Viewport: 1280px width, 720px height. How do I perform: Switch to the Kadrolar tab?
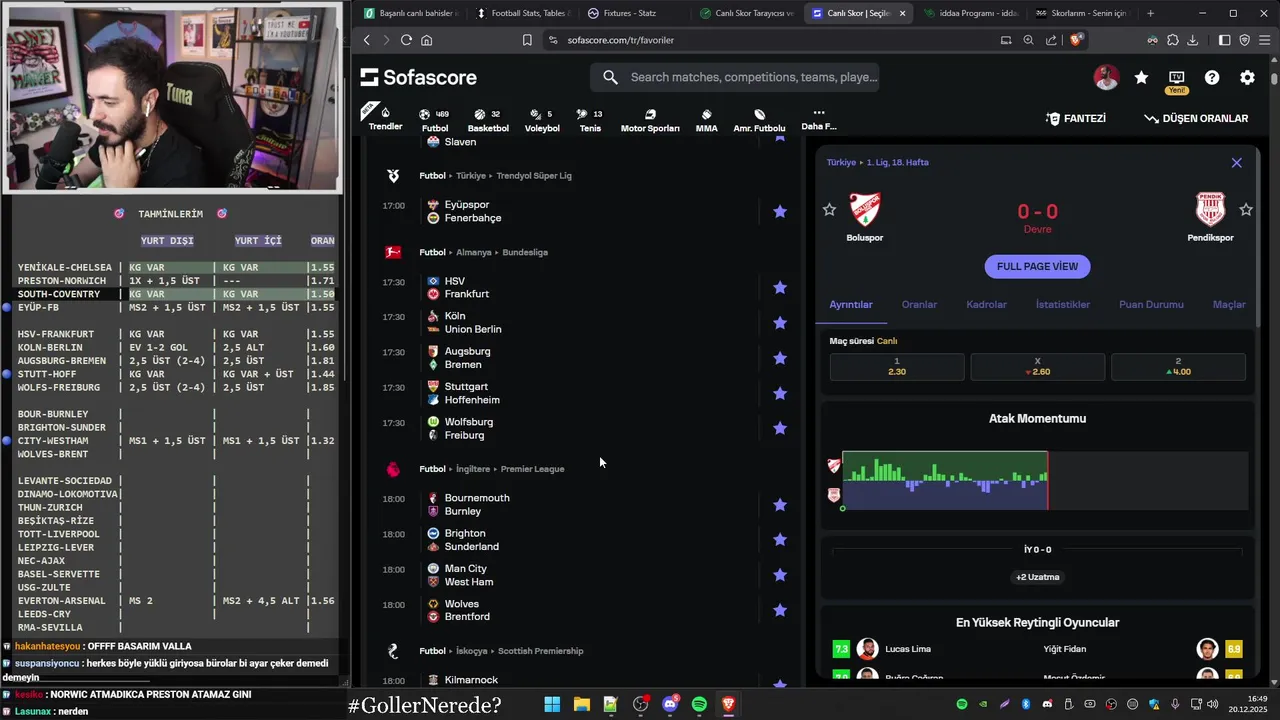point(986,304)
